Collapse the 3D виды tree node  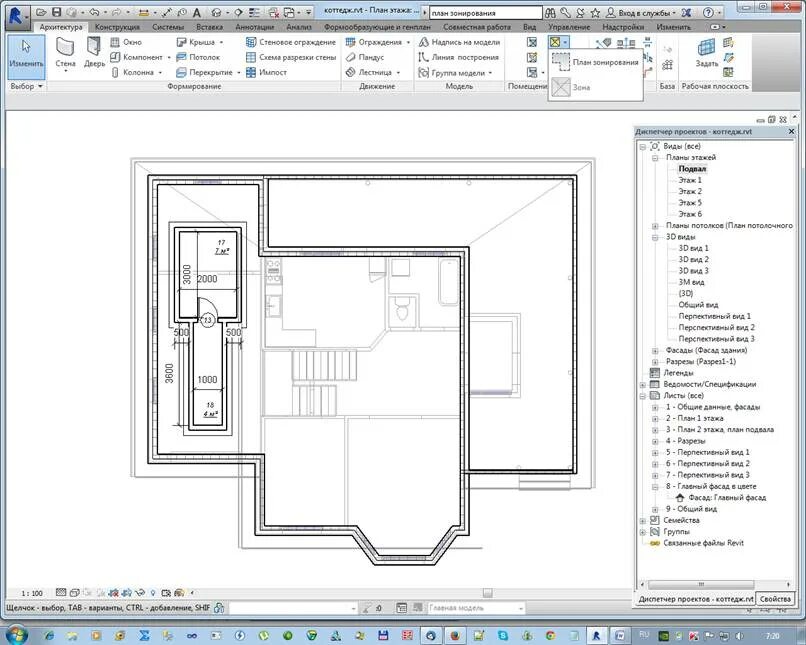pyautogui.click(x=655, y=237)
